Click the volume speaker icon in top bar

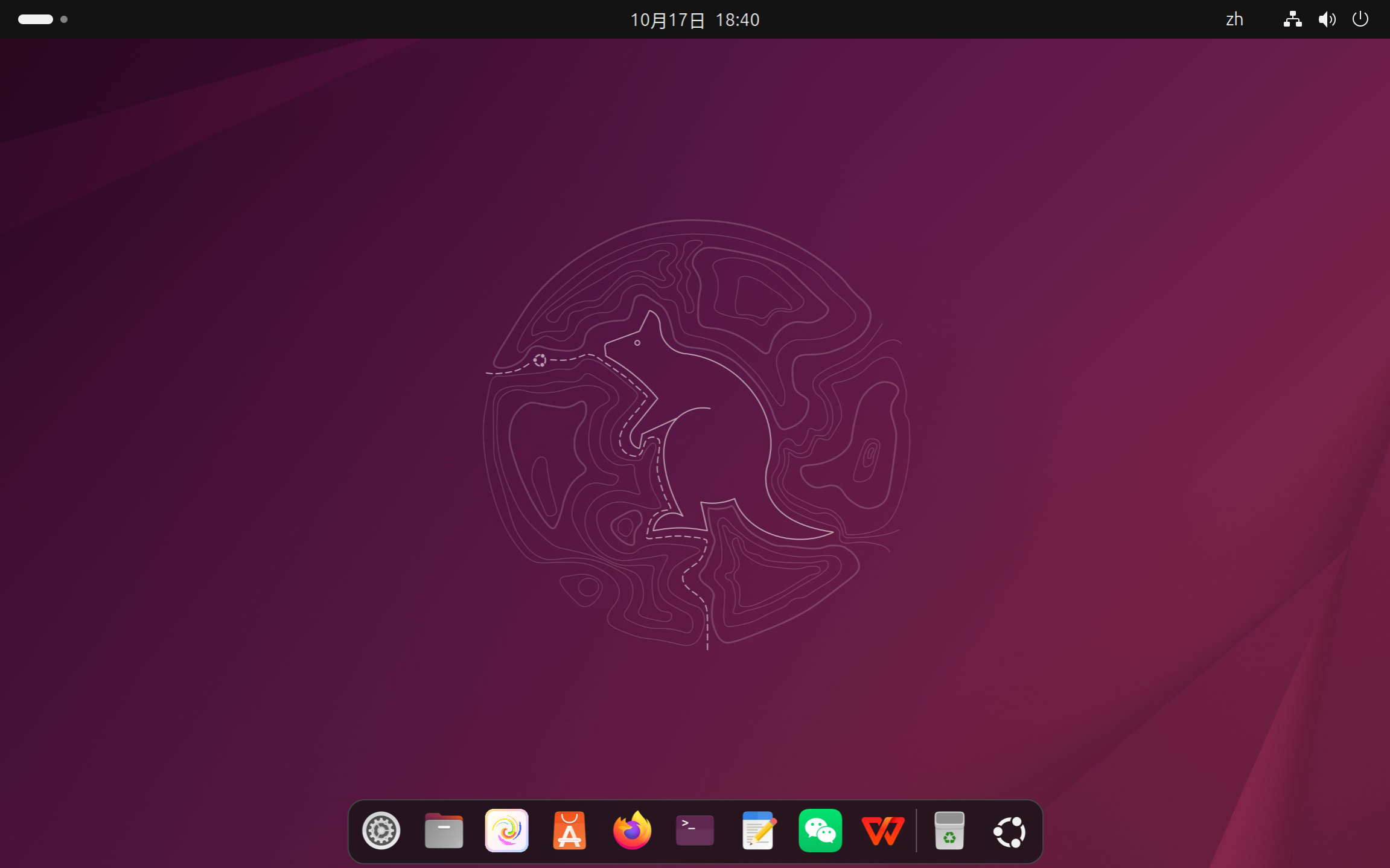pyautogui.click(x=1327, y=19)
